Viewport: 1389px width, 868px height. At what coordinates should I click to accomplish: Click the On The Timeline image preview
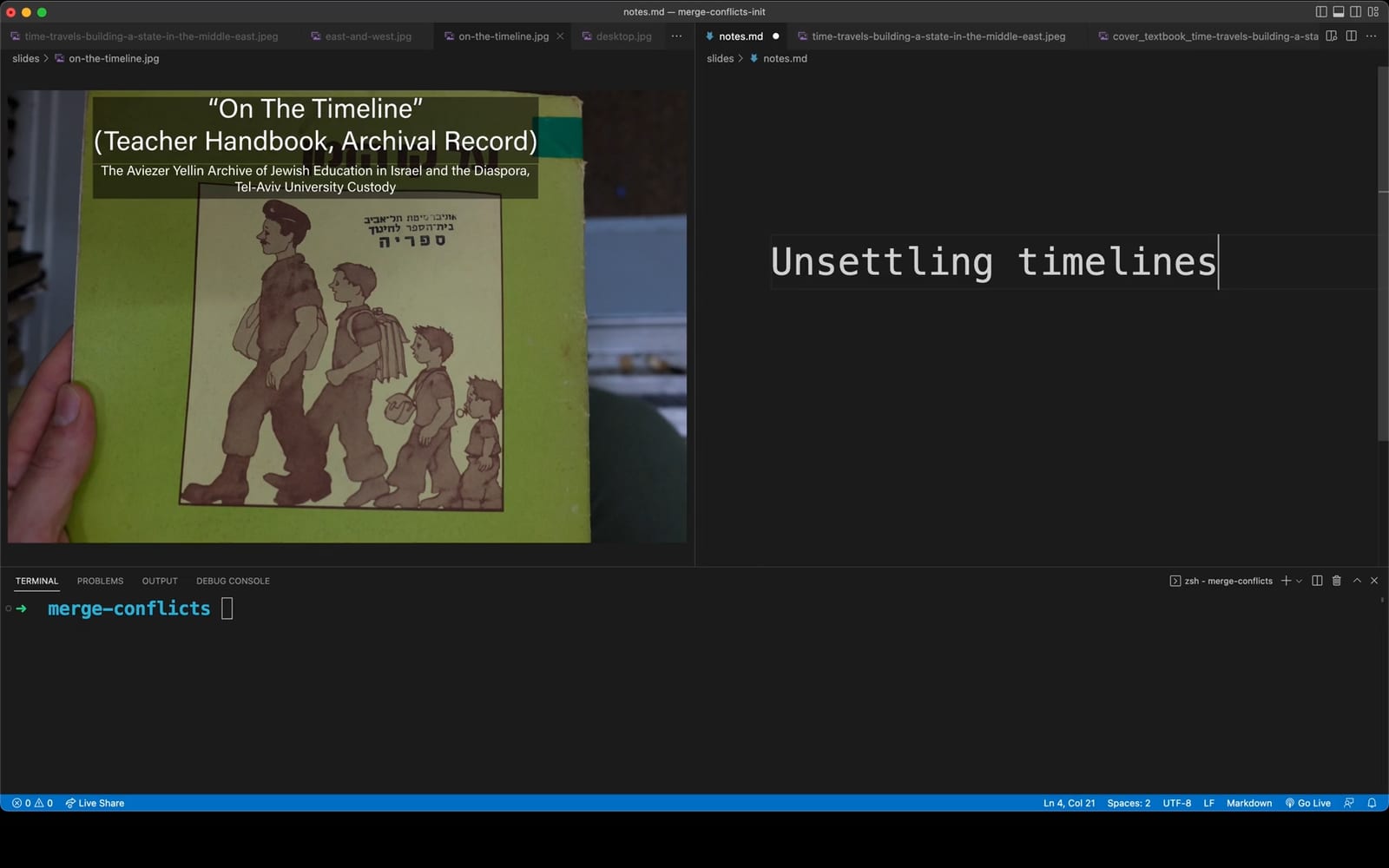(347, 316)
